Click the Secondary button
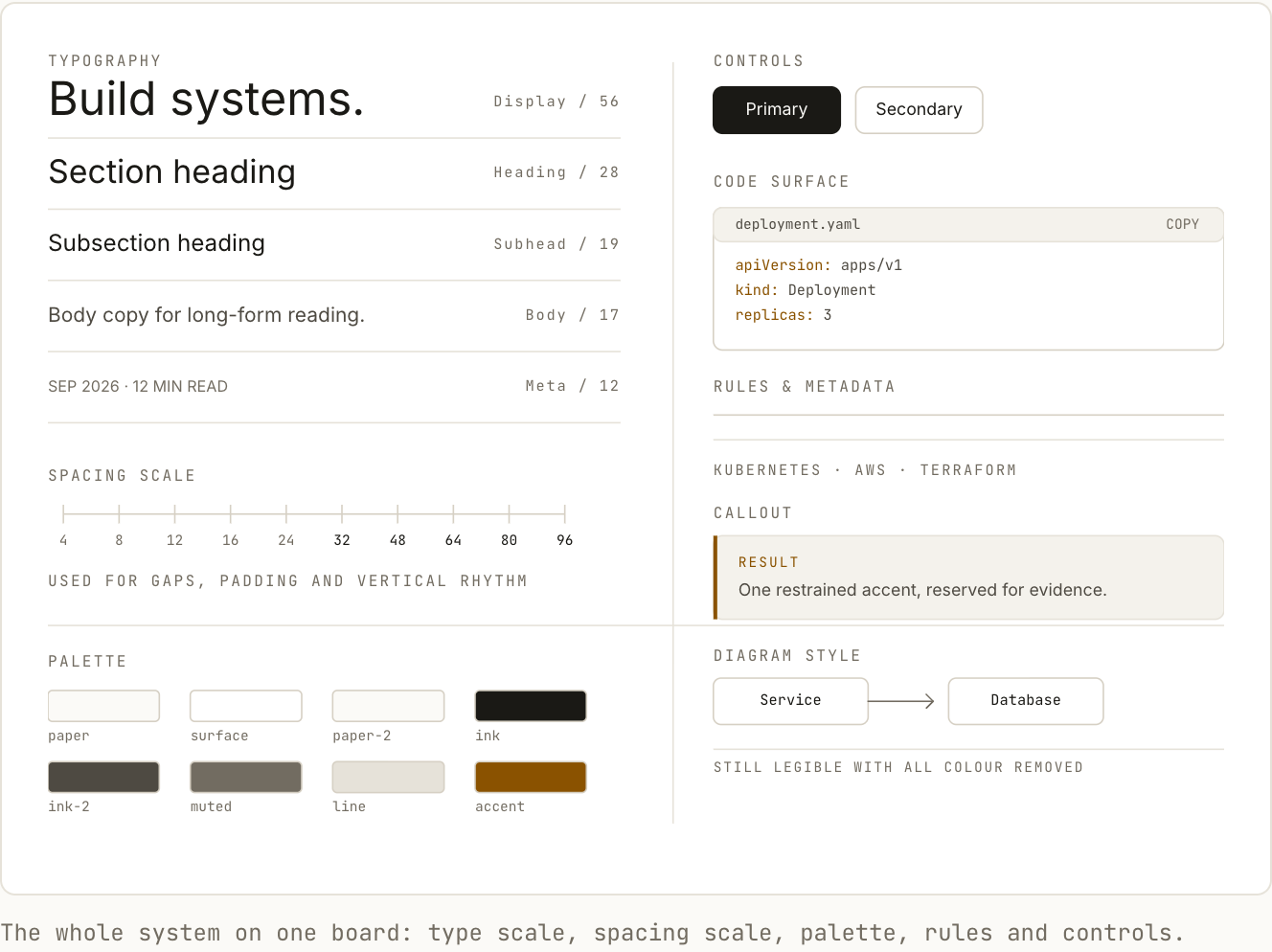This screenshot has width=1272, height=952. (919, 110)
